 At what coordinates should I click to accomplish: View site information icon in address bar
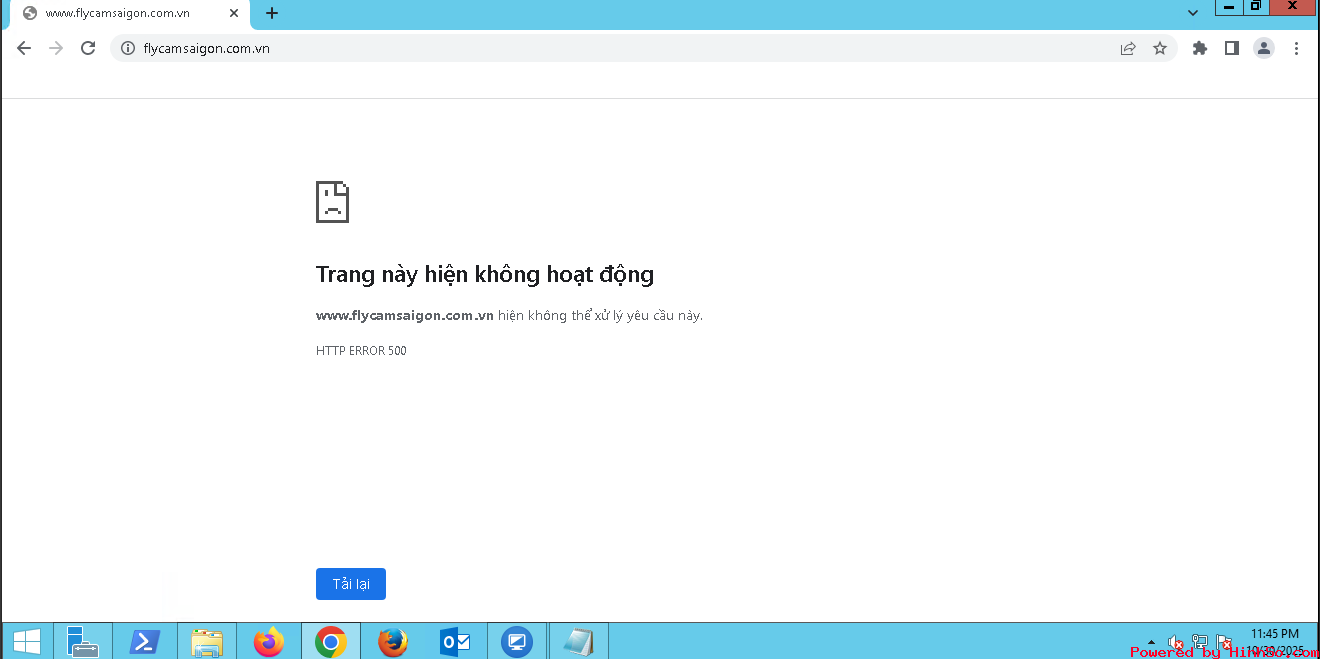click(127, 48)
